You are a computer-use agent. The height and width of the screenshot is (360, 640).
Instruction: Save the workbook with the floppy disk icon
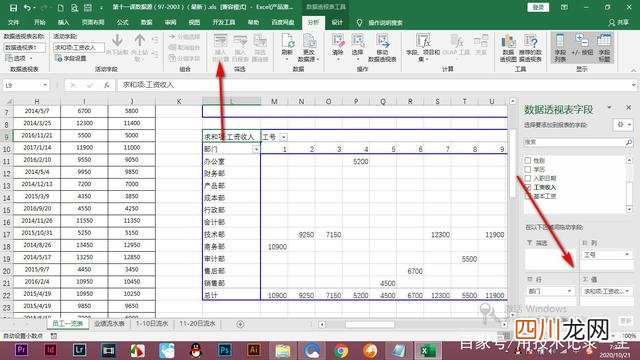pos(13,8)
